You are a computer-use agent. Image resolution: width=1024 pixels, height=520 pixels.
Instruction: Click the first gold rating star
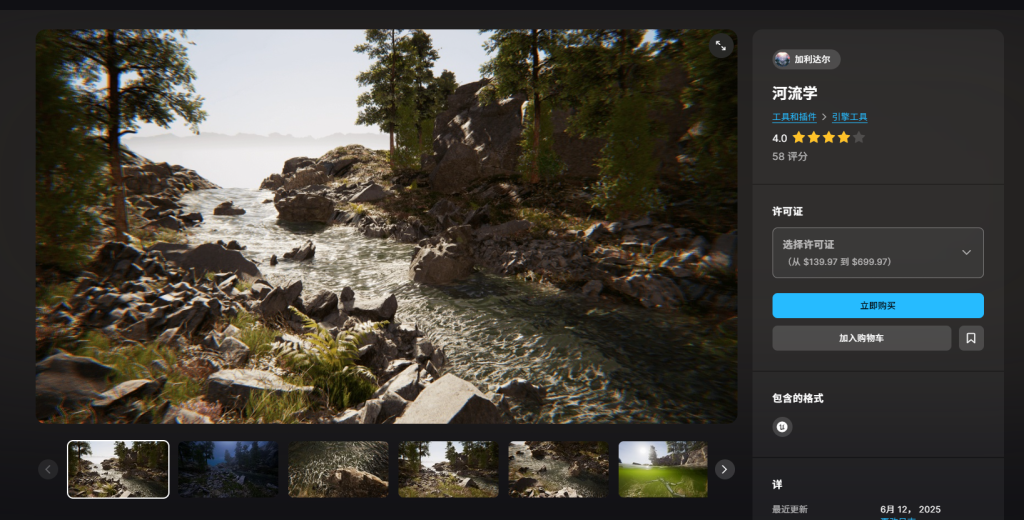[799, 138]
